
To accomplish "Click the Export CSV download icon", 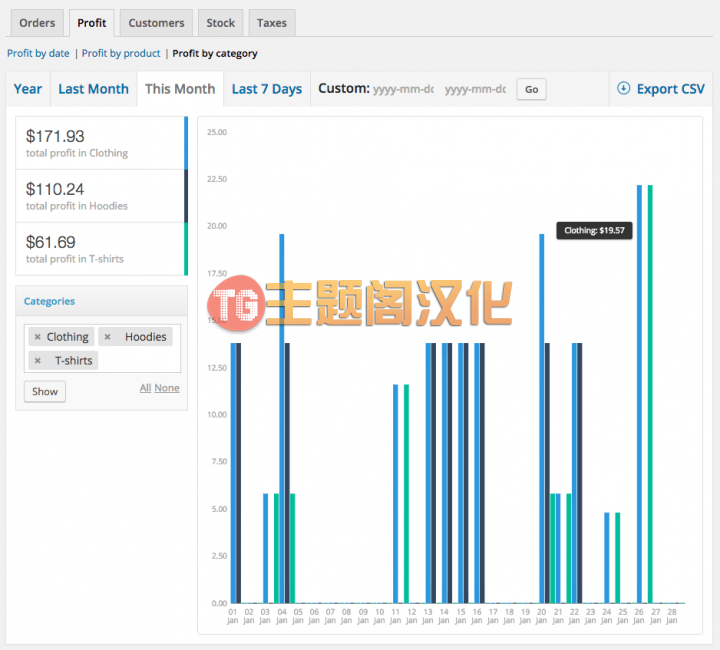I will 623,88.
